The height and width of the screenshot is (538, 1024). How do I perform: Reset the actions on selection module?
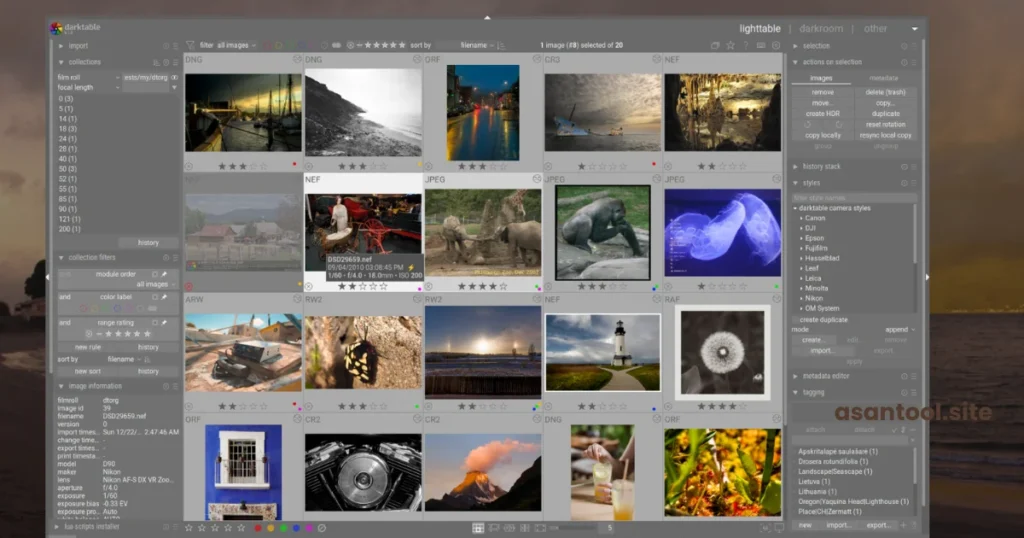(x=904, y=63)
